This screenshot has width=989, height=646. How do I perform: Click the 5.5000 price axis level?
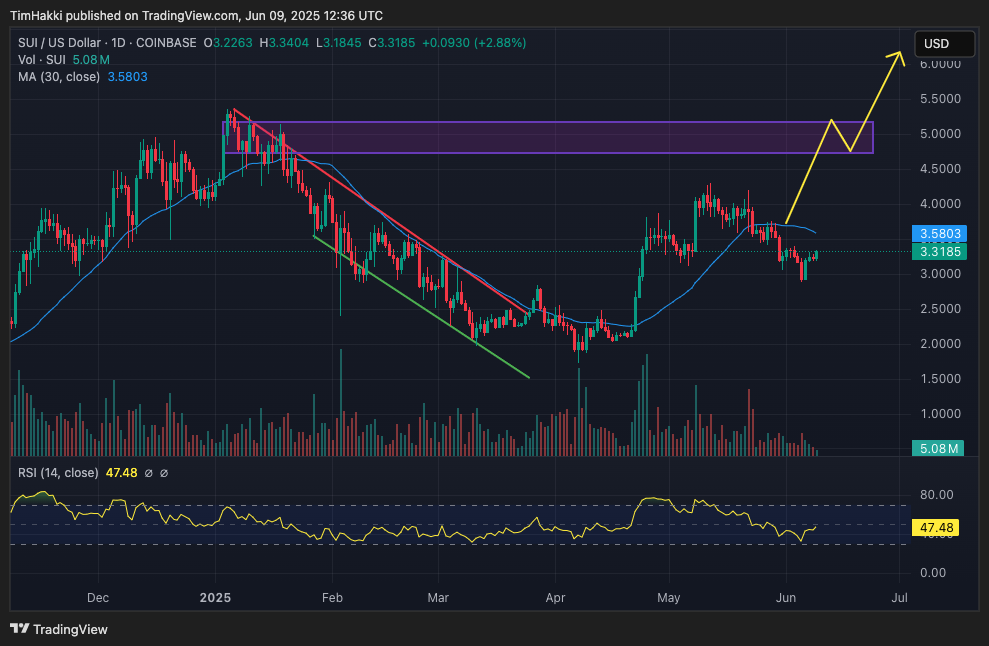coord(940,99)
